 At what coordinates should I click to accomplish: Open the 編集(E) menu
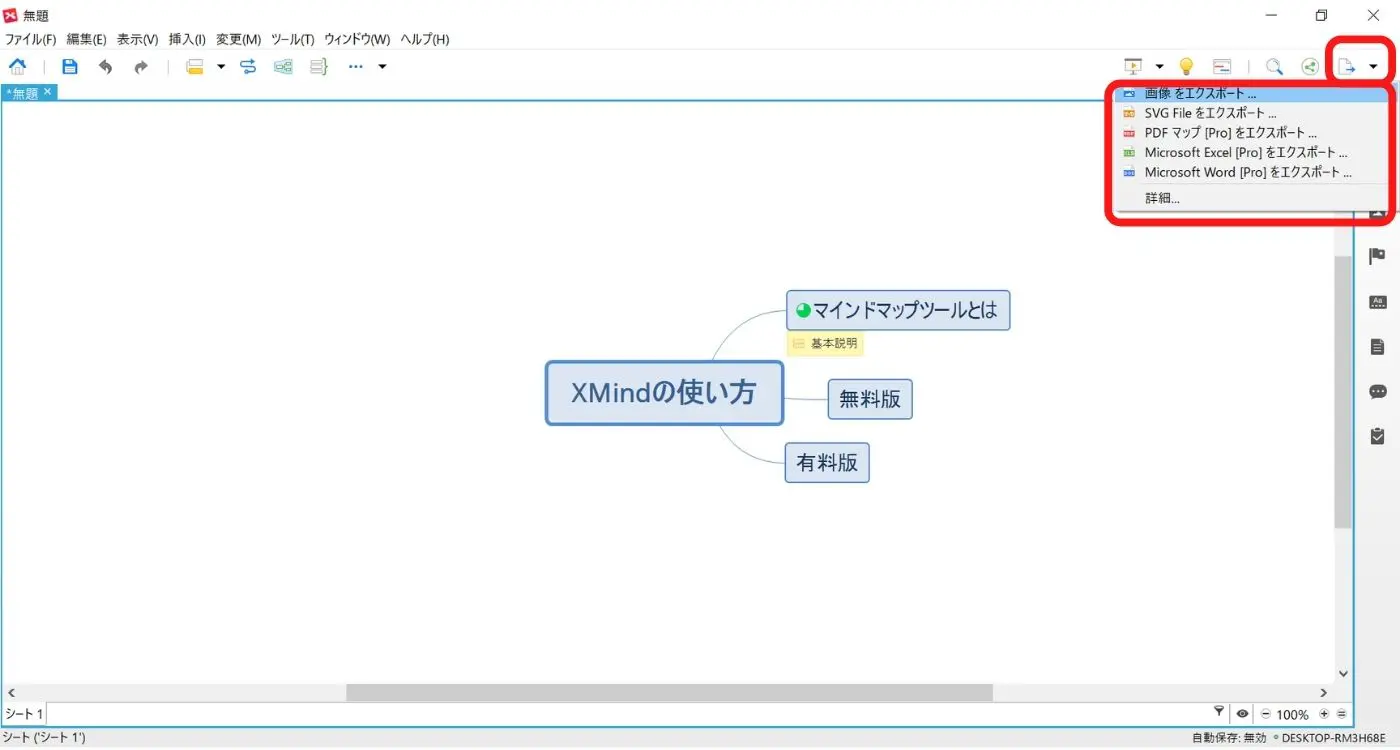click(86, 40)
